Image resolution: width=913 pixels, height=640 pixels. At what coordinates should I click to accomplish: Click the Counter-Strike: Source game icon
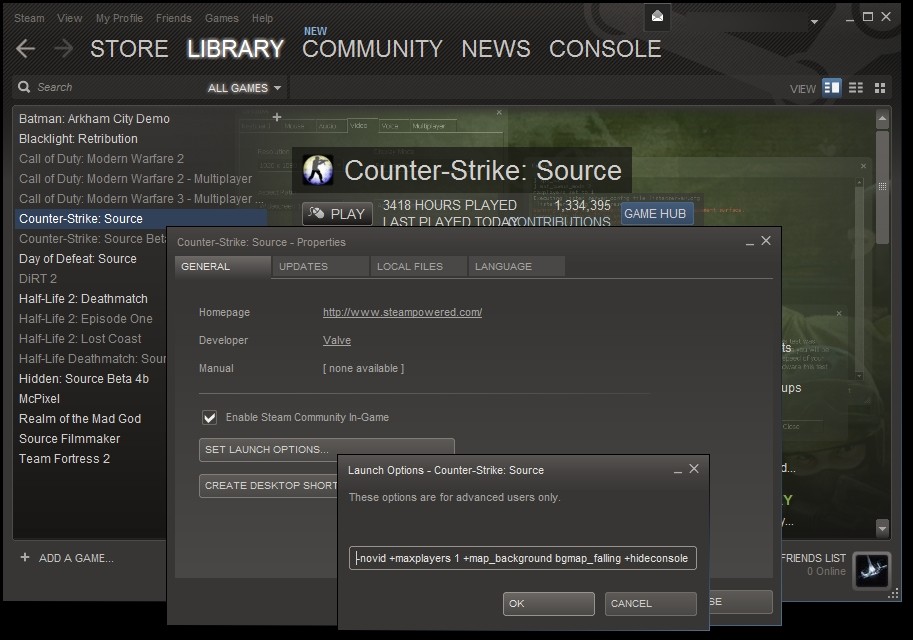(318, 170)
